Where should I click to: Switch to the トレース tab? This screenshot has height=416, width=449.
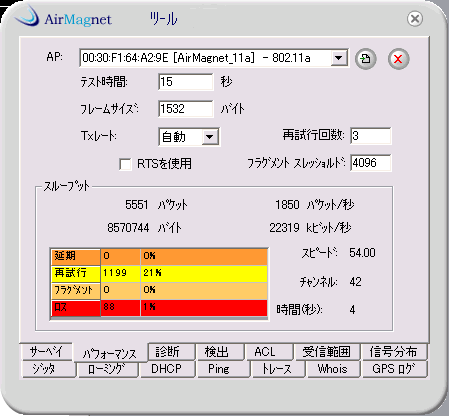278,369
